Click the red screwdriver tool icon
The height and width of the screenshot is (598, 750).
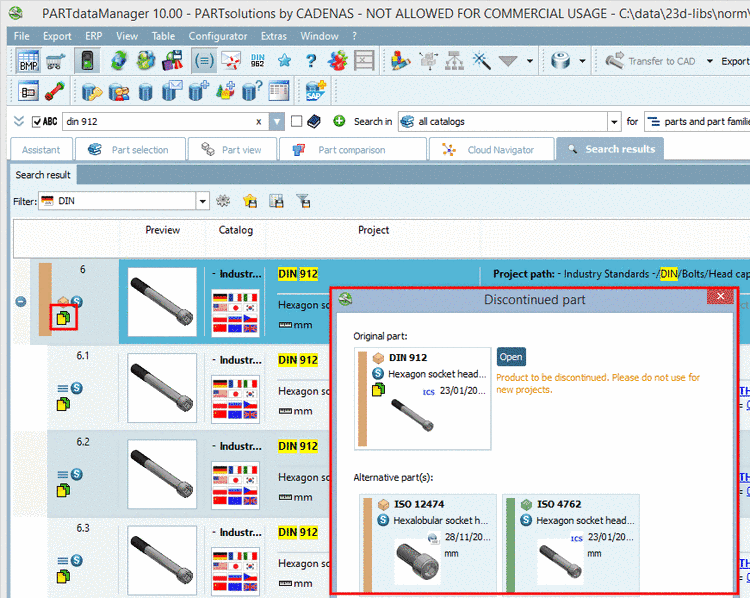click(55, 91)
